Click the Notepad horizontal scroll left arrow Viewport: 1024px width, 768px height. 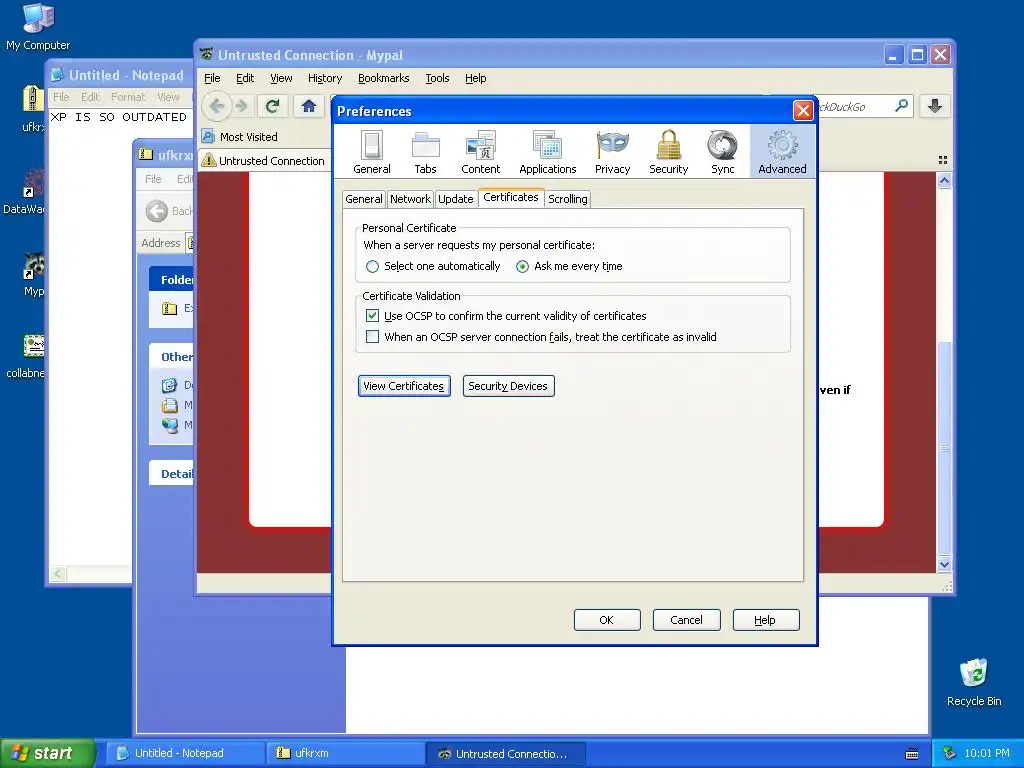[x=57, y=574]
